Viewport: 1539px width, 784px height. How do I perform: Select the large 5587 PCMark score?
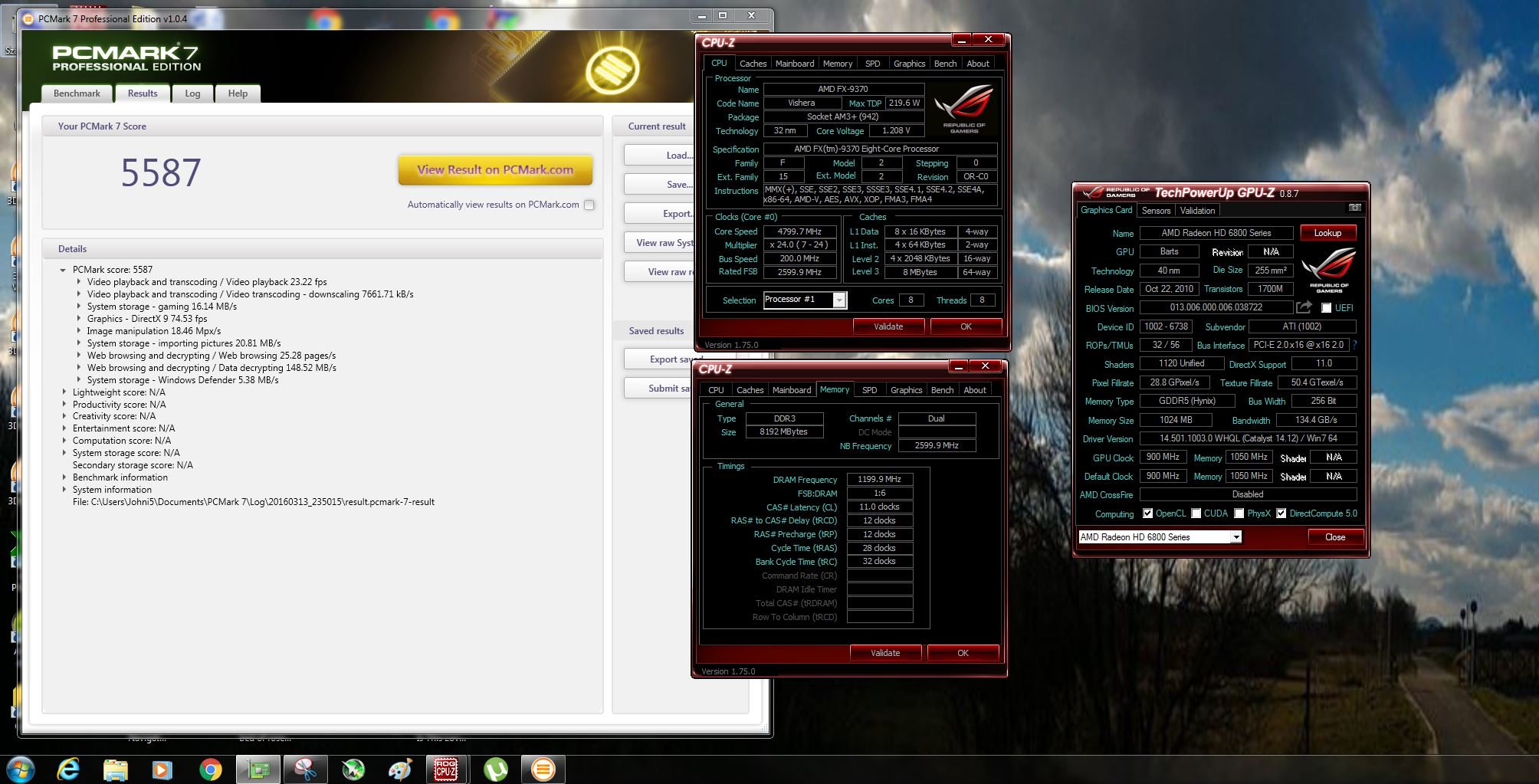(161, 173)
